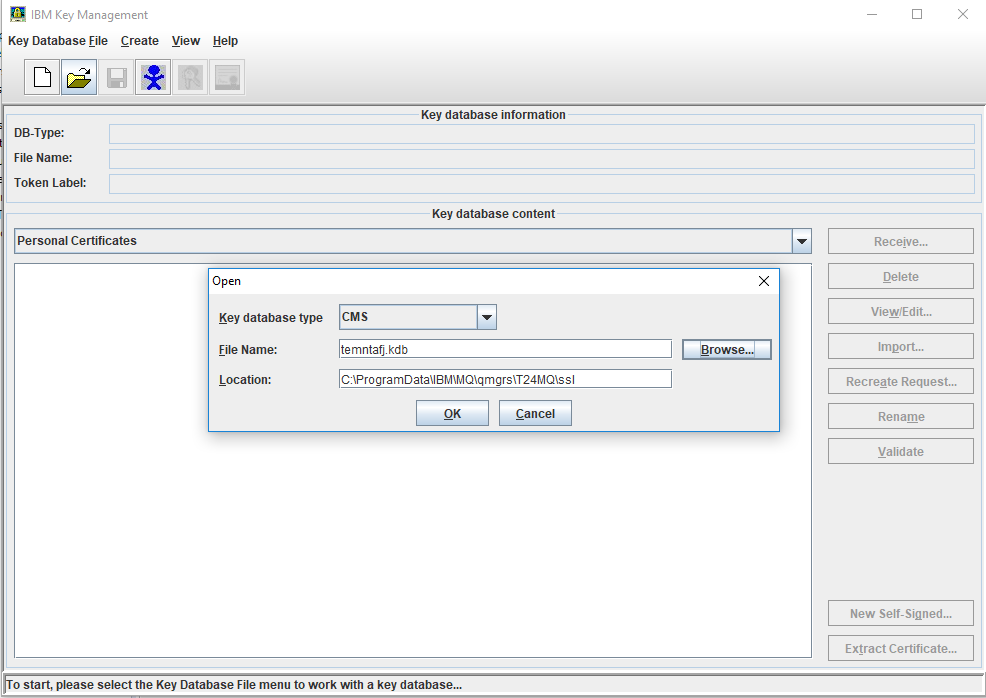Click the IBM Key Management title bar icon
986x698 pixels.
17,15
